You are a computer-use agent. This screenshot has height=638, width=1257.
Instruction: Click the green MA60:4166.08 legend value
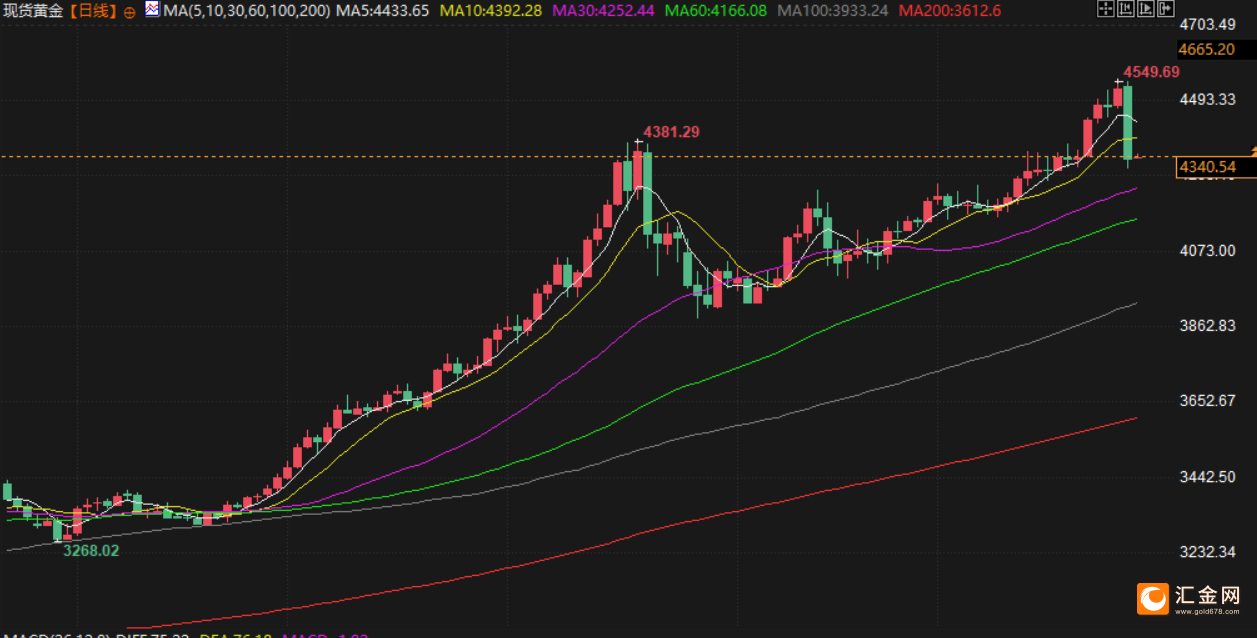[716, 11]
